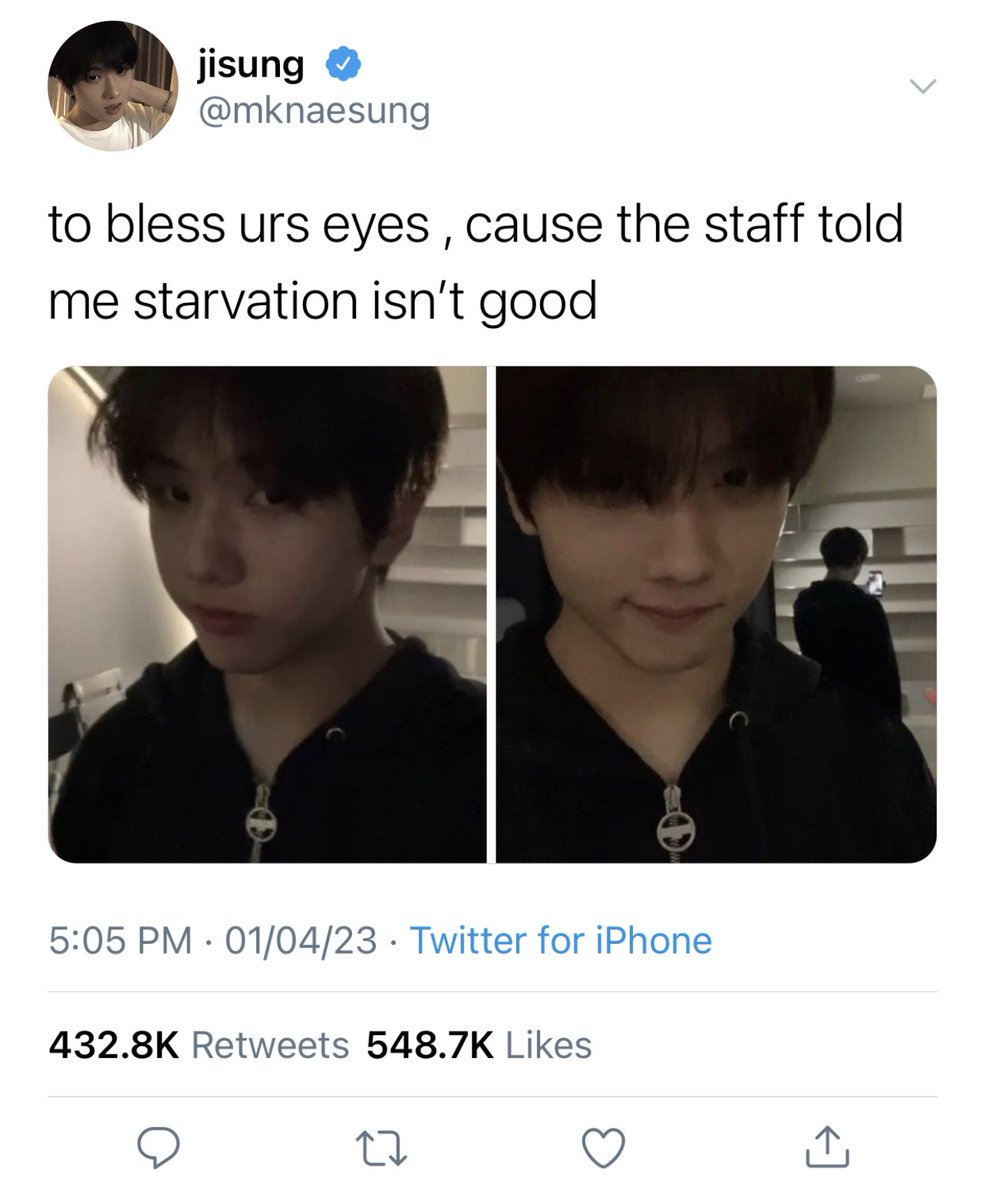Open the Twitter for iPhone source link
Image resolution: width=985 pixels, height=1200 pixels.
[x=561, y=940]
